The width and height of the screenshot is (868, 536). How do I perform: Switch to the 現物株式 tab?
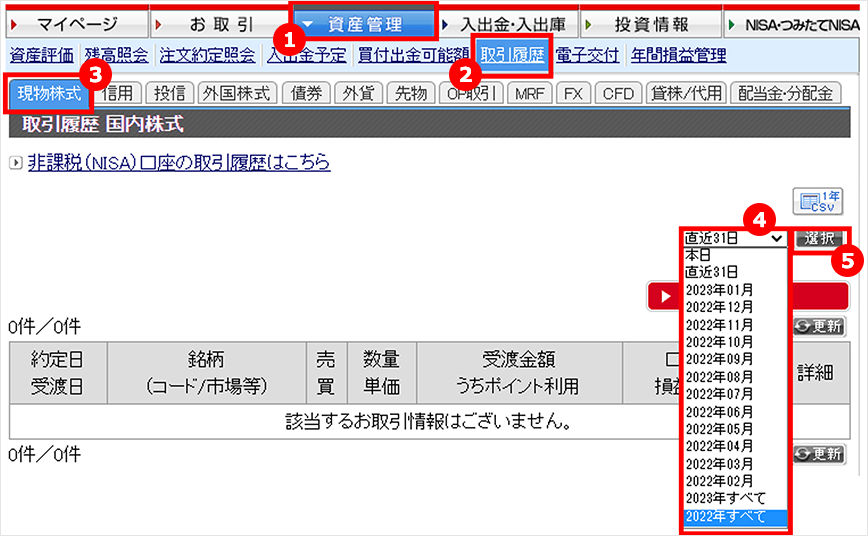[48, 93]
